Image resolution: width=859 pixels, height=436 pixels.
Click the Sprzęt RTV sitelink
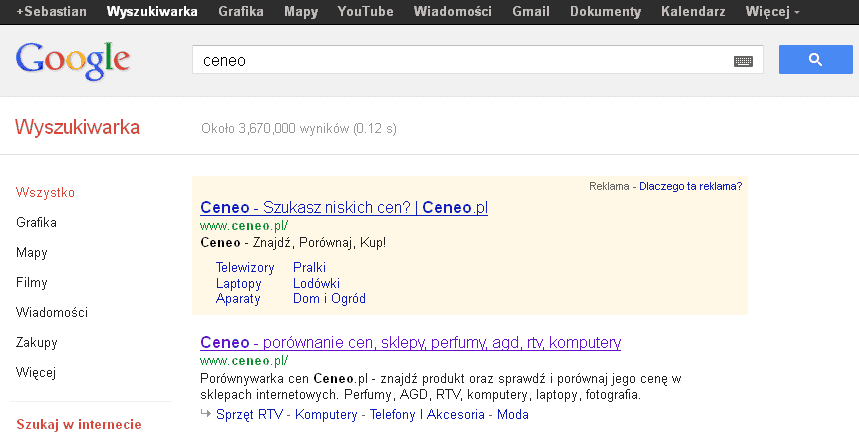pos(250,415)
